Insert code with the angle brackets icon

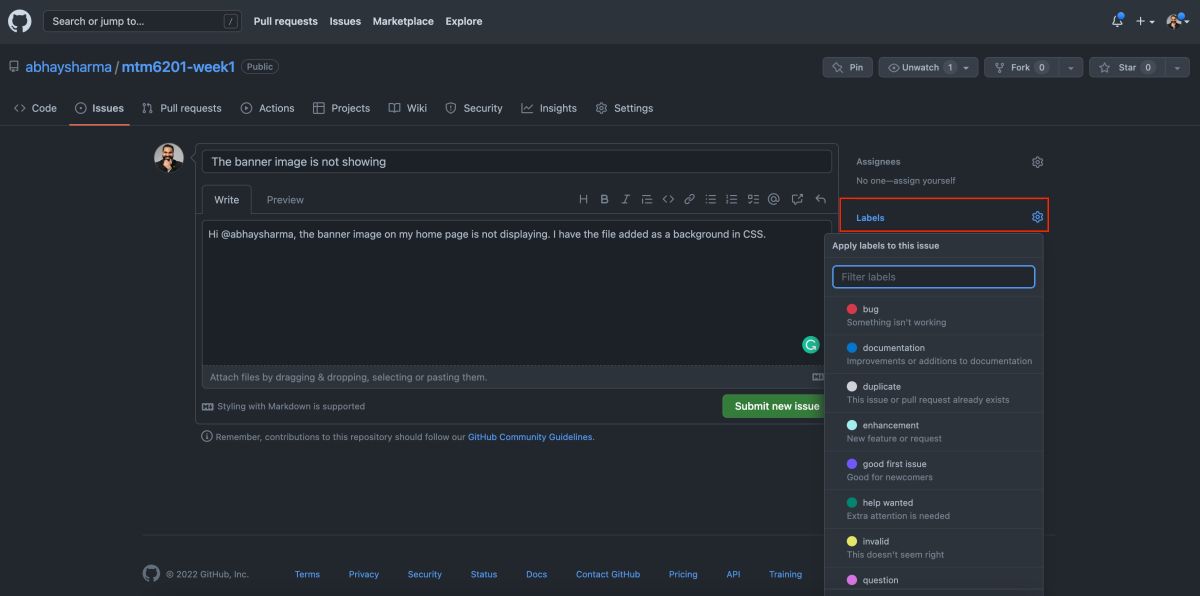(x=668, y=199)
